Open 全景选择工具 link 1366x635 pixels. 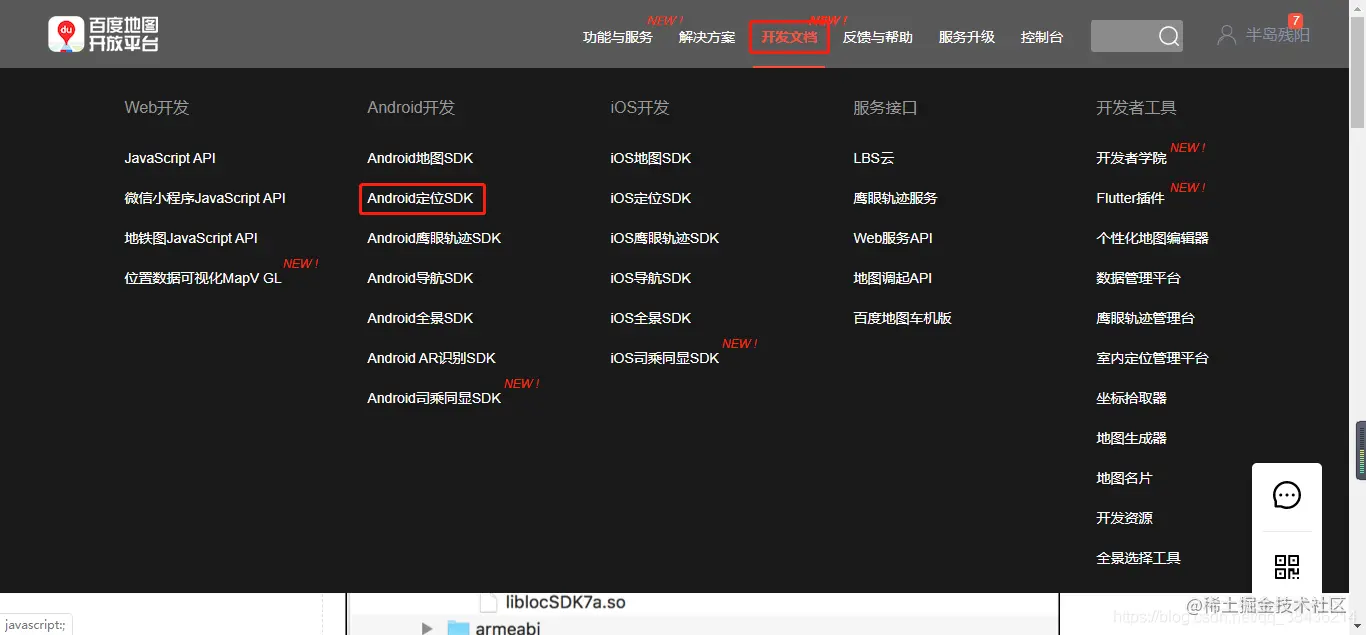(x=1138, y=558)
